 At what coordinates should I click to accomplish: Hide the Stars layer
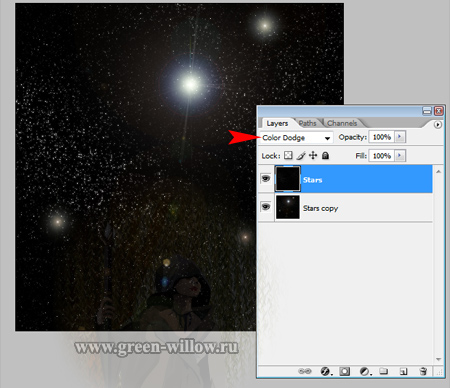pyautogui.click(x=266, y=179)
